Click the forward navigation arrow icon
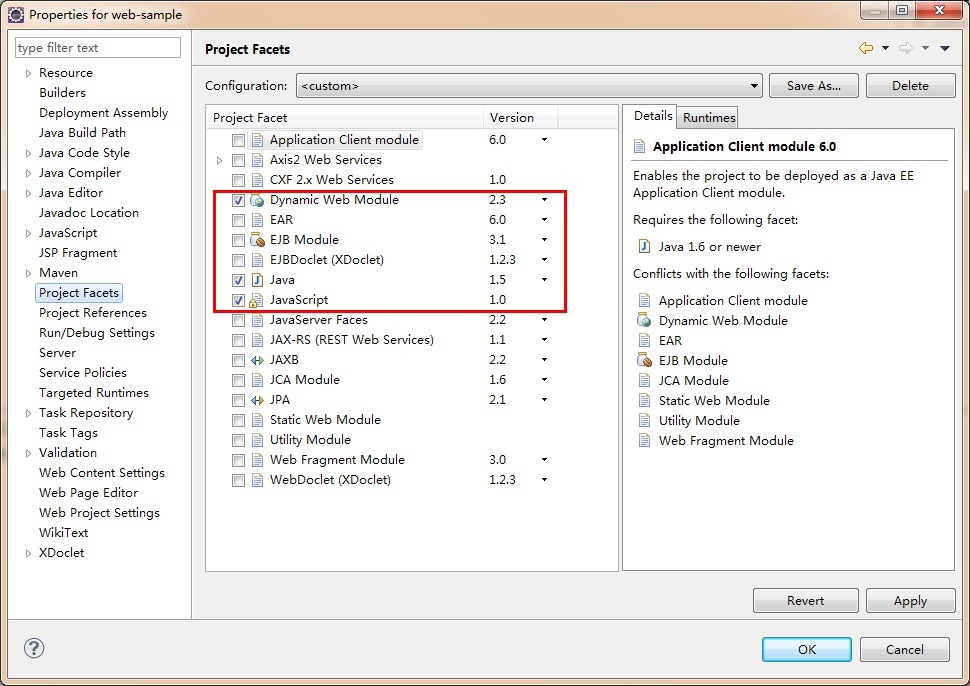The height and width of the screenshot is (686, 970). (x=906, y=48)
